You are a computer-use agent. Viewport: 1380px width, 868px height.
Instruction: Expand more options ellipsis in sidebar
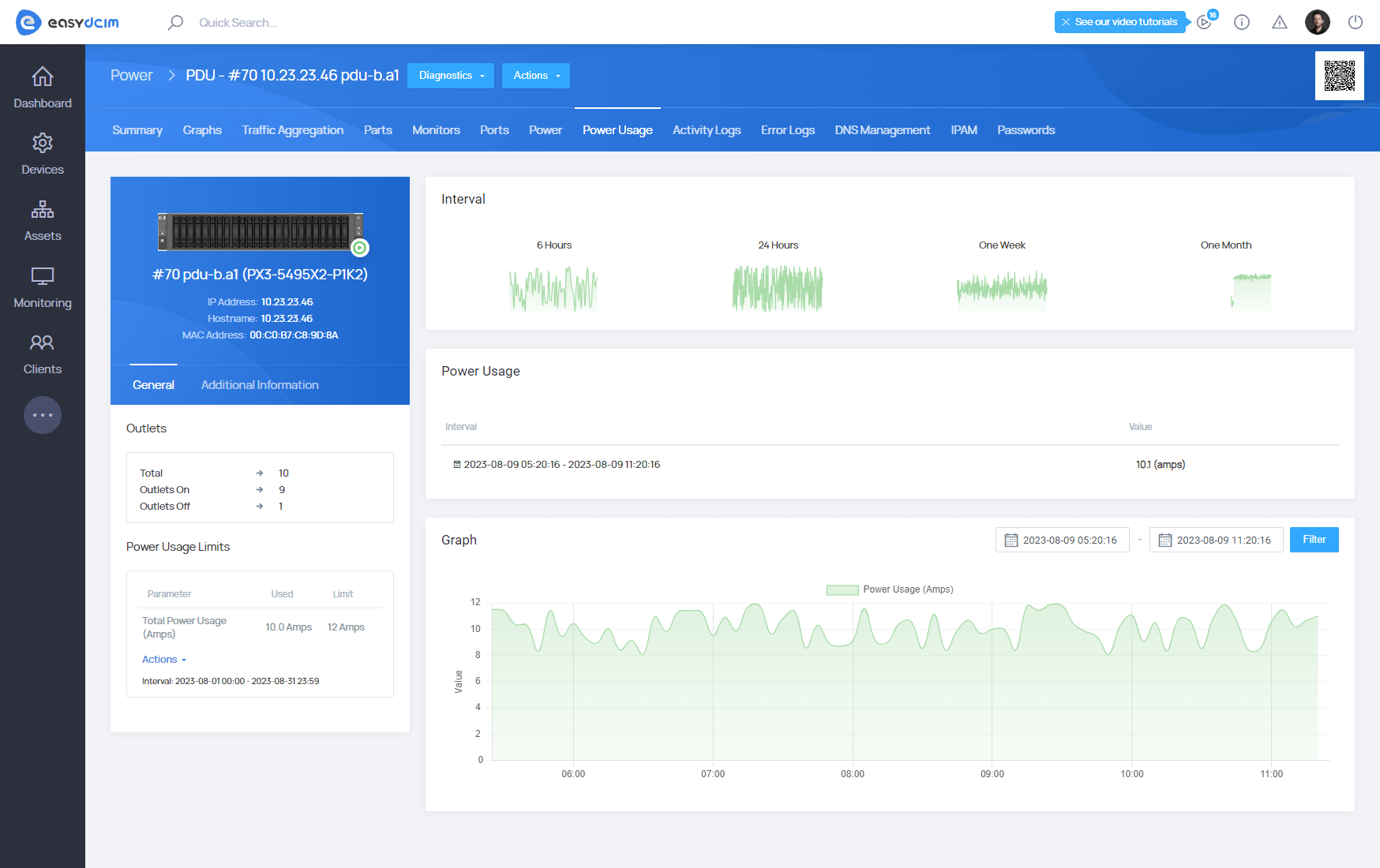(x=43, y=415)
